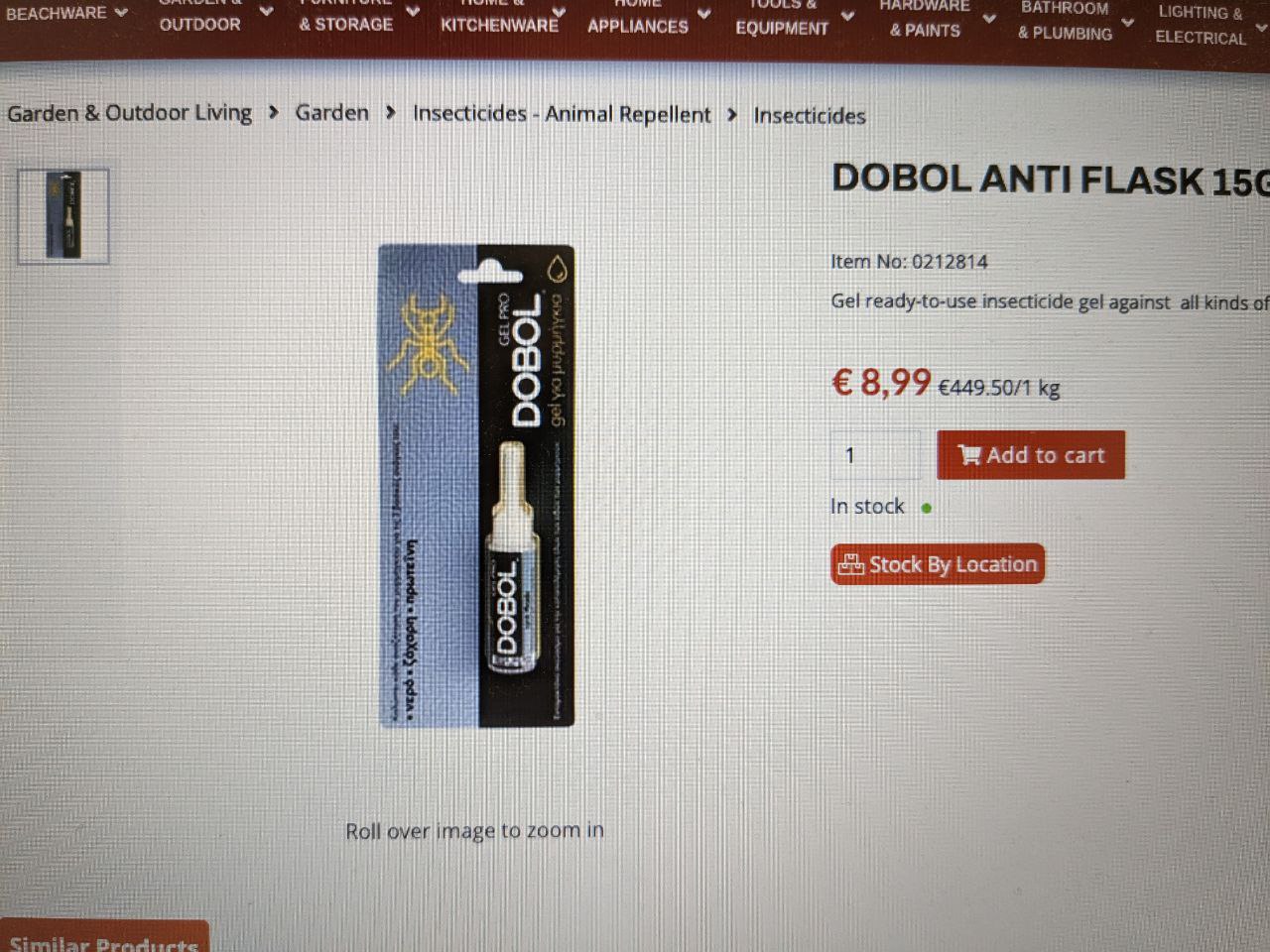
Task: Click the cart icon in Add to cart
Action: coord(968,455)
